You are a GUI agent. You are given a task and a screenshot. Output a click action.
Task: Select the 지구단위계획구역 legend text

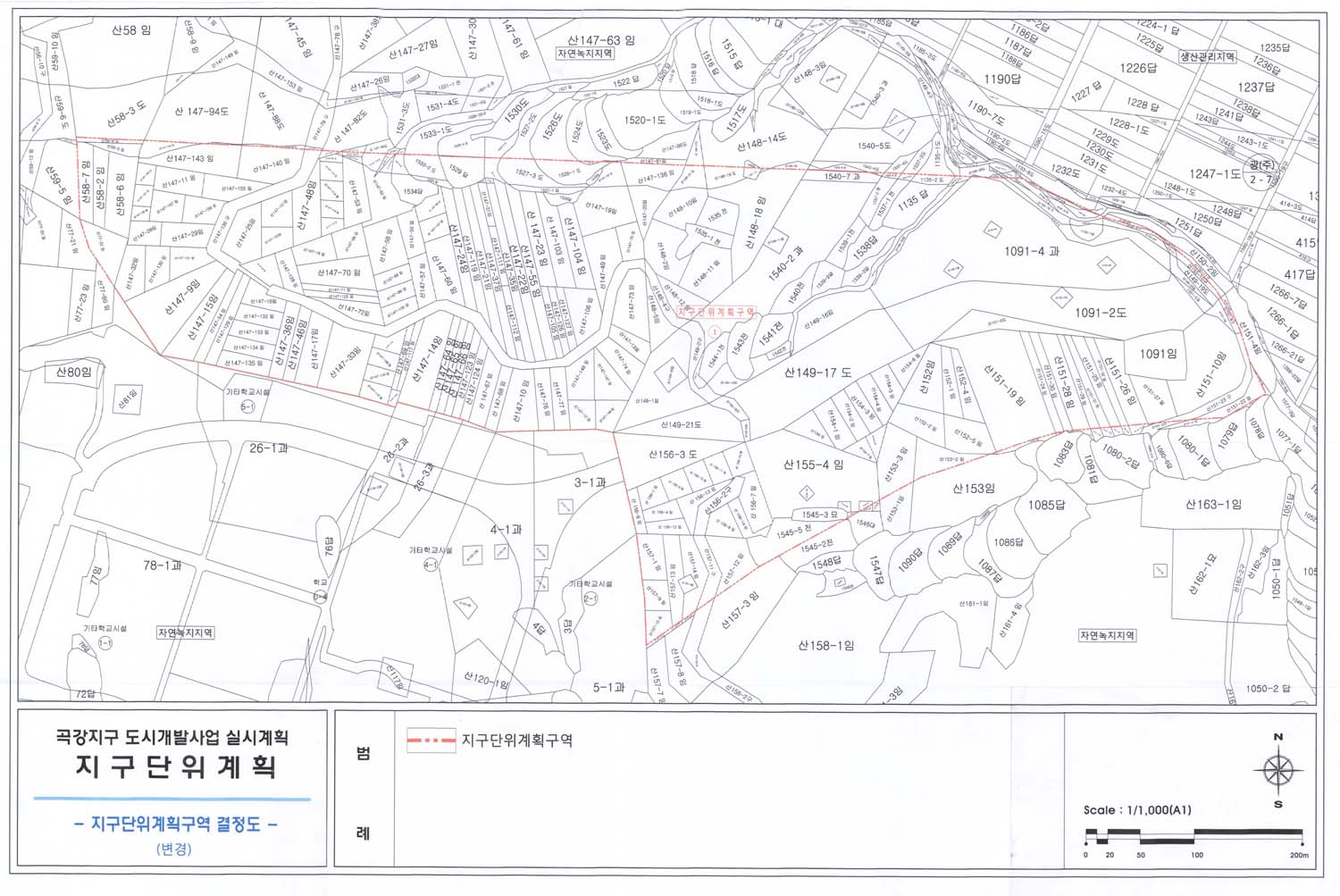click(x=516, y=741)
